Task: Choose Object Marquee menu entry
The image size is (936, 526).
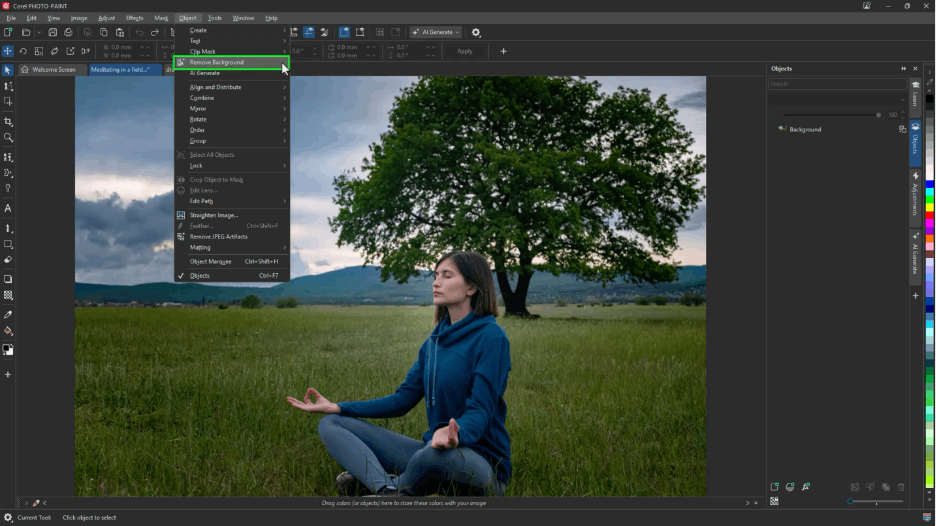Action: coord(232,262)
